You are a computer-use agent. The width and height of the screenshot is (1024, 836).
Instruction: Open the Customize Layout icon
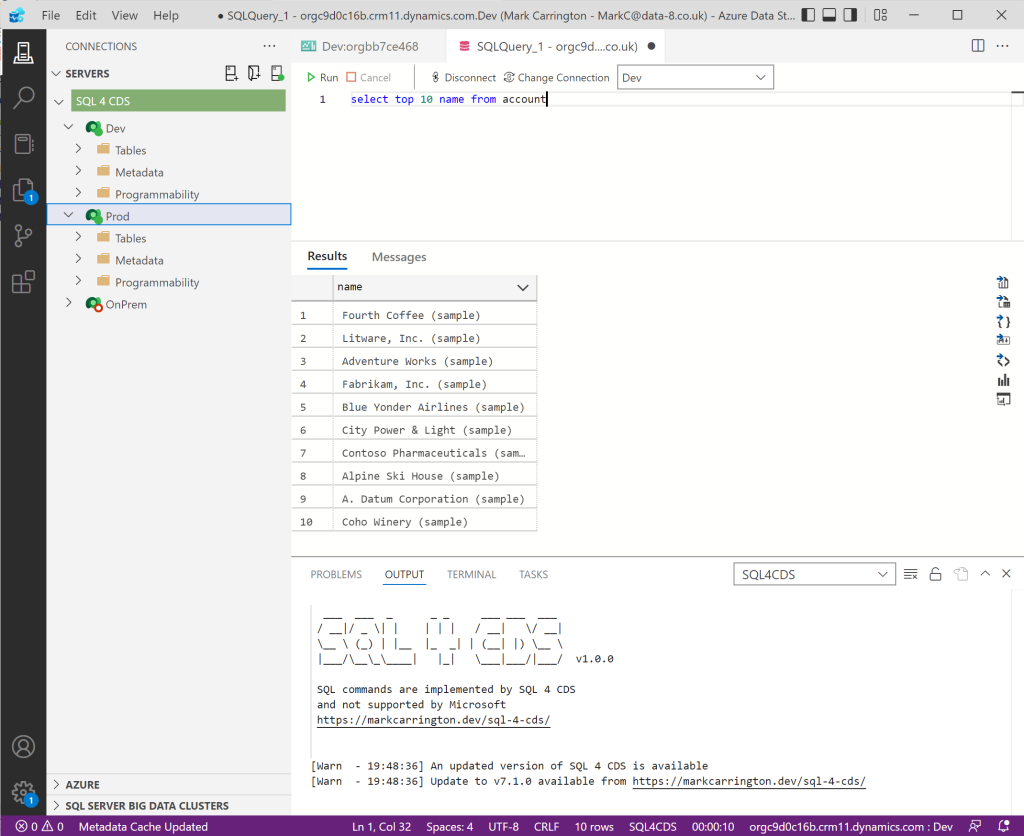coord(880,15)
